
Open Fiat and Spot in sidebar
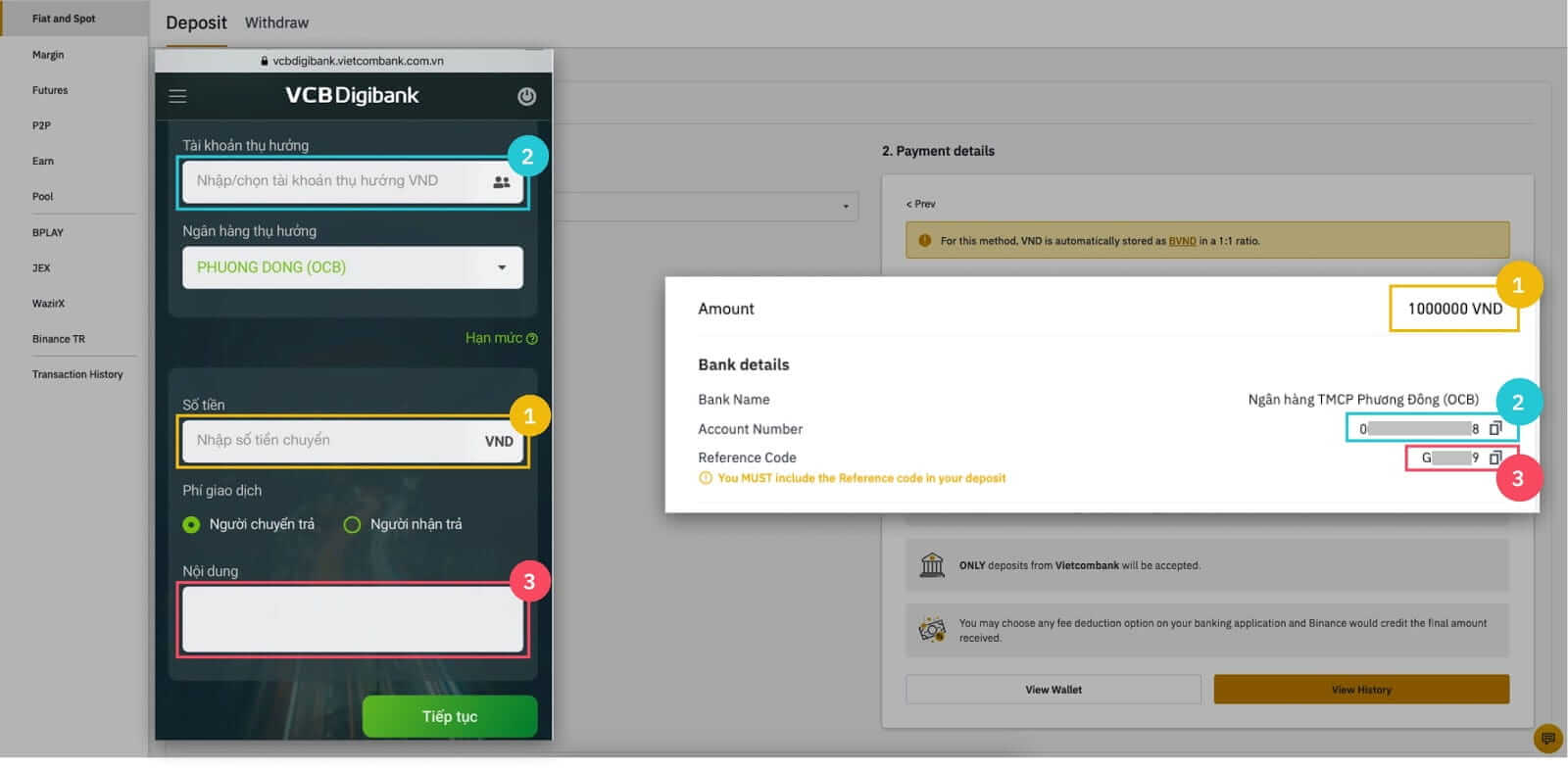(64, 19)
